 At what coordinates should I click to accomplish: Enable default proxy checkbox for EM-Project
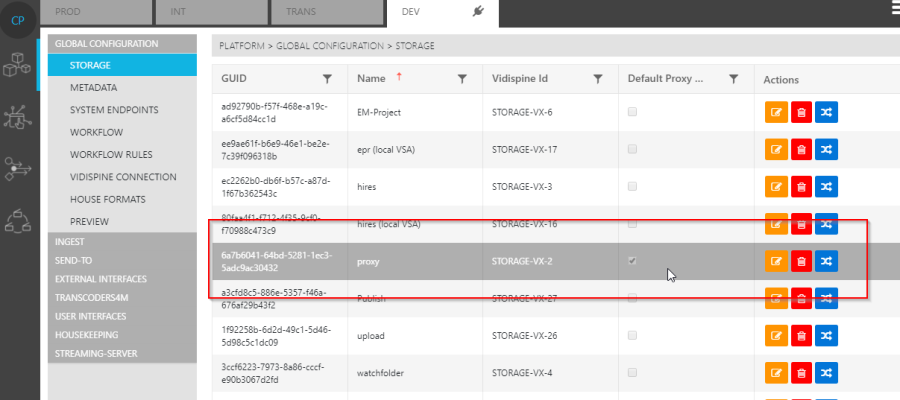[632, 112]
